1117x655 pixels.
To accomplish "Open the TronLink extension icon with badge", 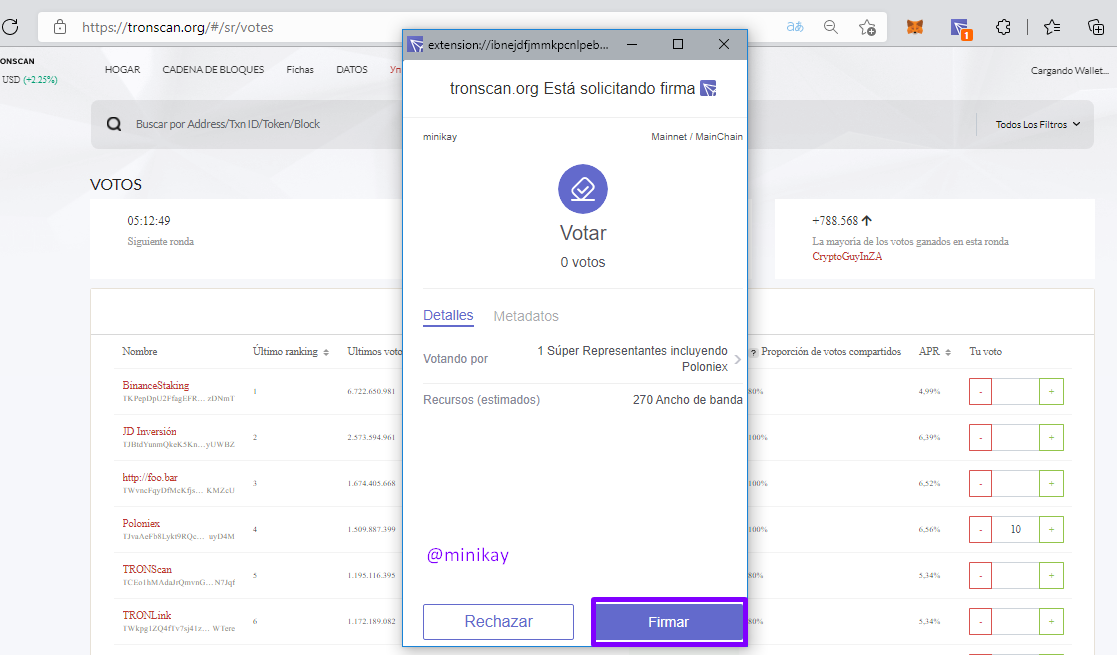I will click(x=960, y=29).
